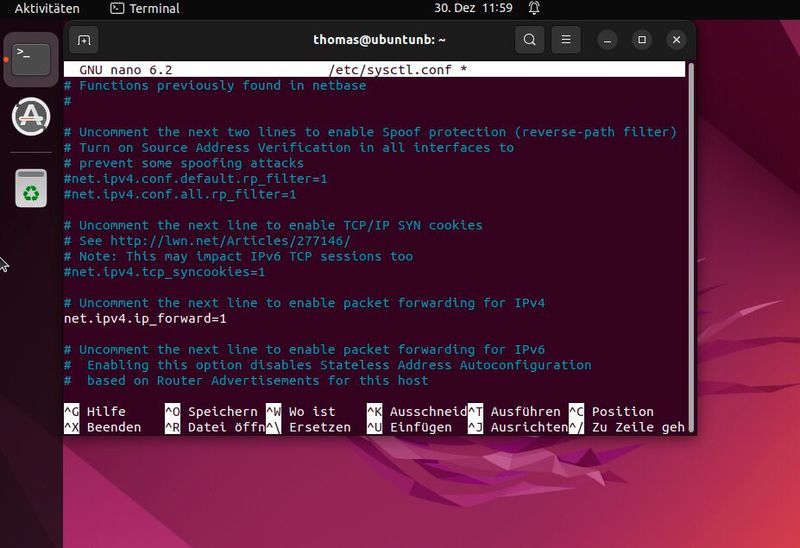Image resolution: width=800 pixels, height=548 pixels.
Task: Click the #net.ipv4.conf.all.rp_filter=1 line
Action: click(180, 194)
